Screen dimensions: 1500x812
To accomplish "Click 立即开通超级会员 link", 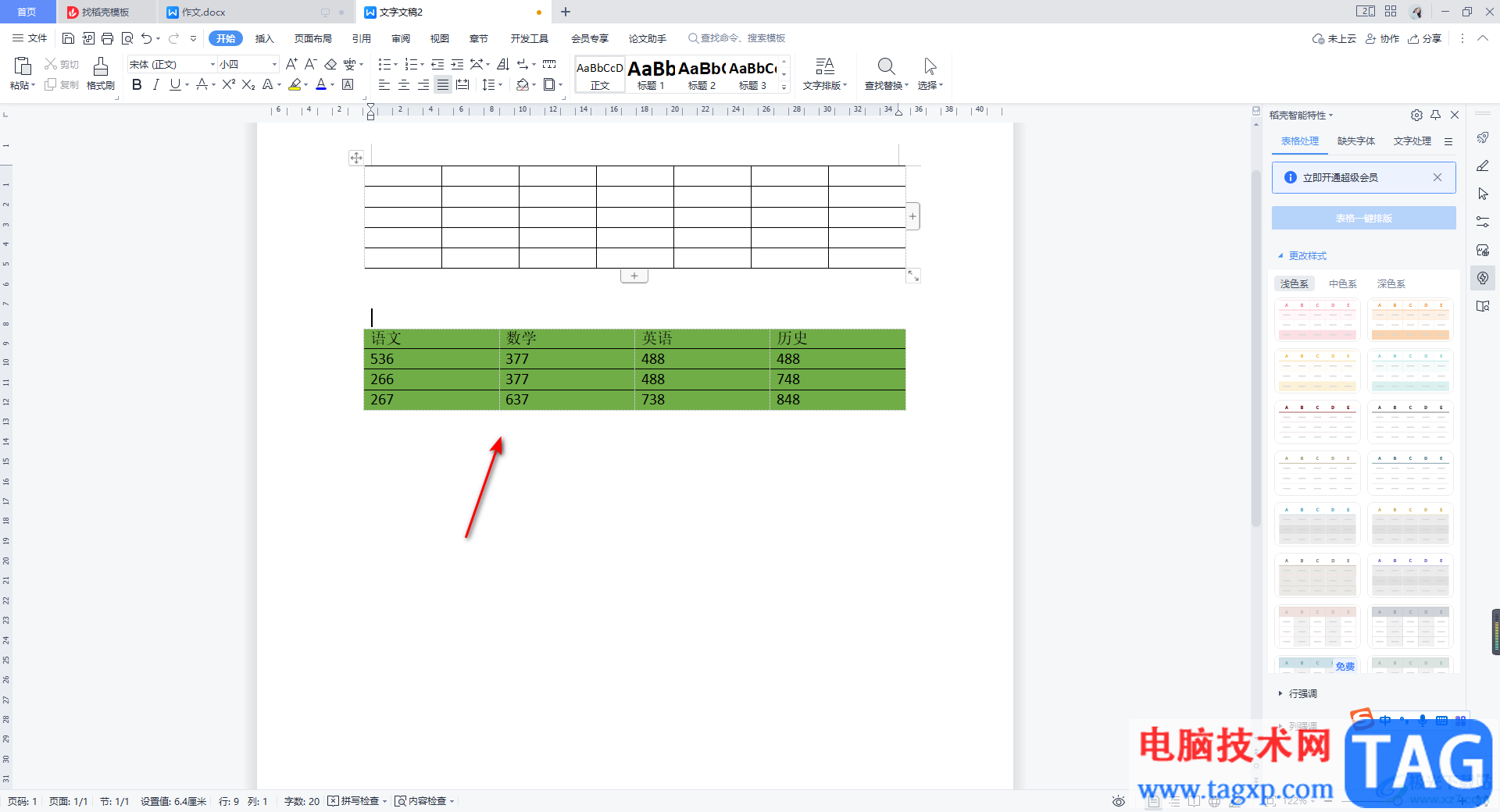I will point(1340,177).
